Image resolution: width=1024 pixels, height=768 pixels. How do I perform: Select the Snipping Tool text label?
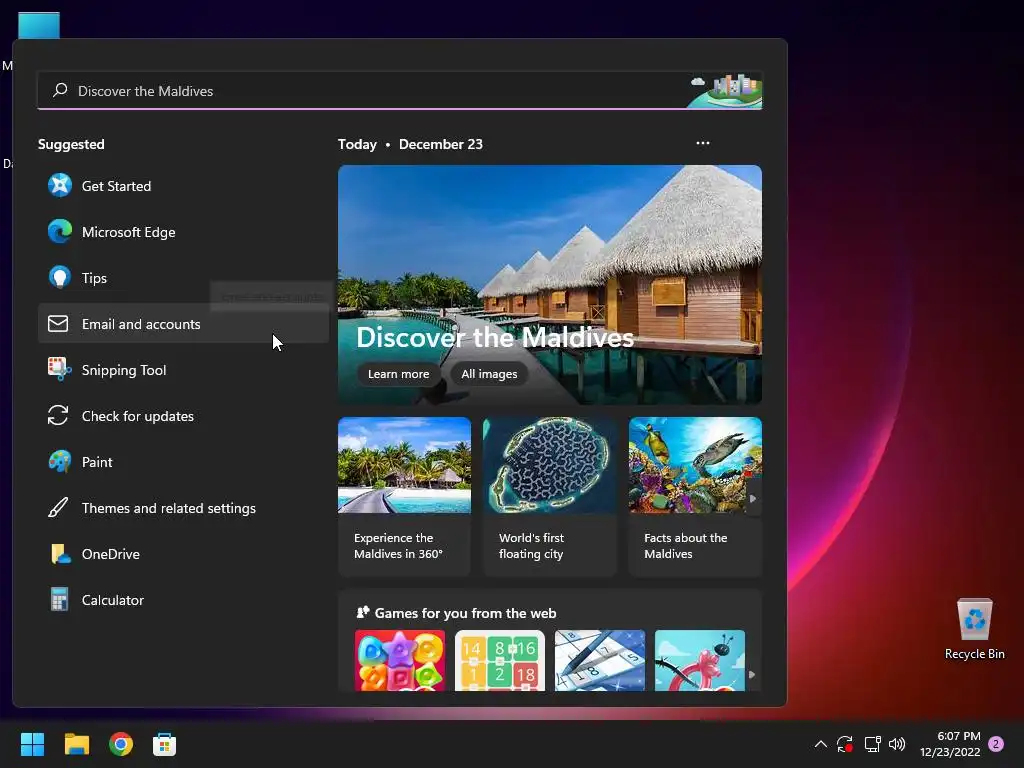123,370
